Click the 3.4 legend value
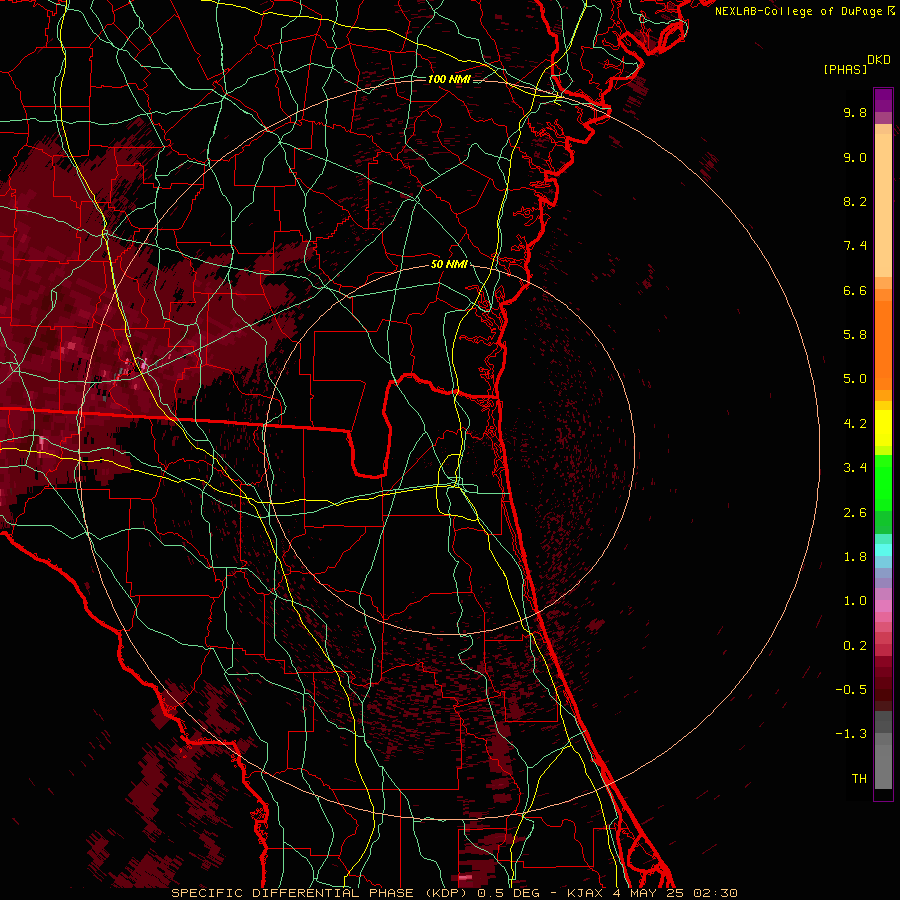The width and height of the screenshot is (900, 900). click(x=855, y=468)
